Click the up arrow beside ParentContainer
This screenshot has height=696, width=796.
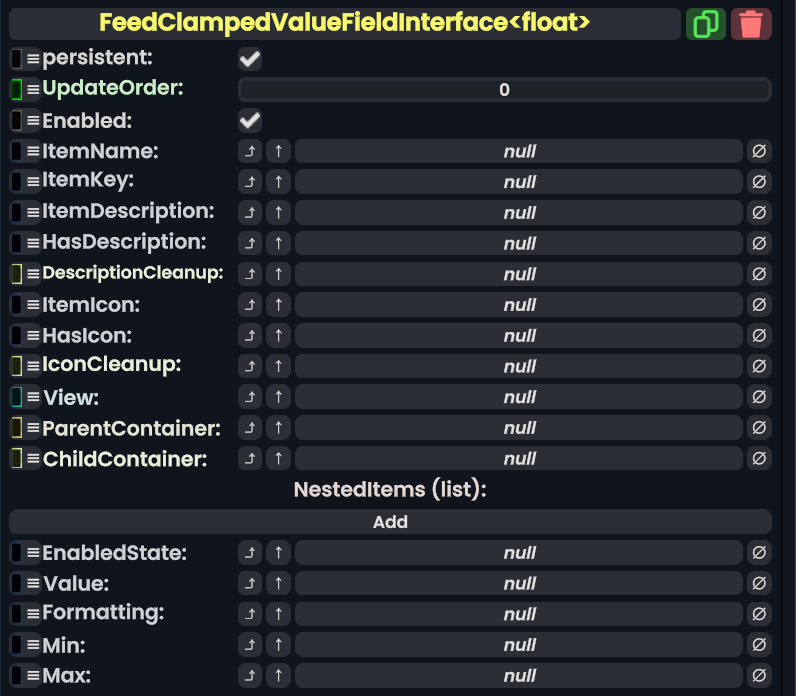point(279,428)
